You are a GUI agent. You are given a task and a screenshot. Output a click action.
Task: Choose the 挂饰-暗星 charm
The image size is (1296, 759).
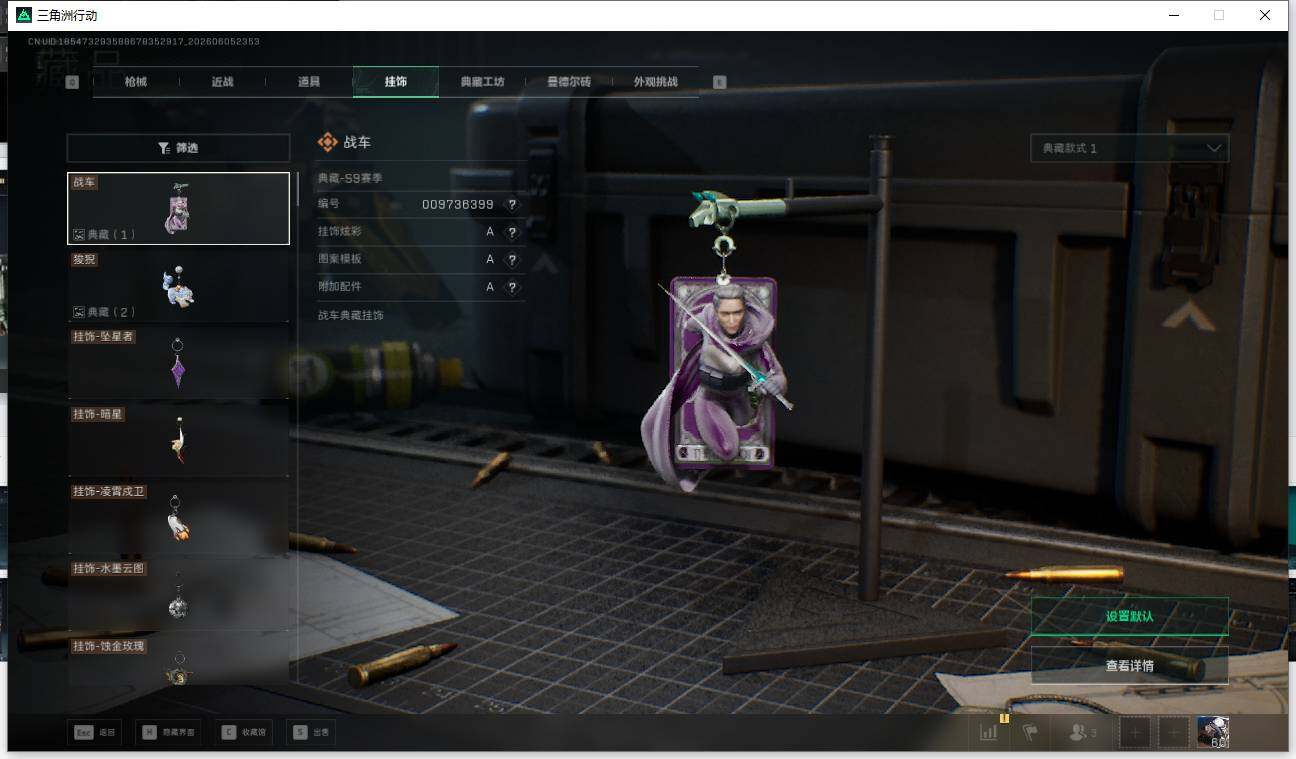pyautogui.click(x=178, y=439)
